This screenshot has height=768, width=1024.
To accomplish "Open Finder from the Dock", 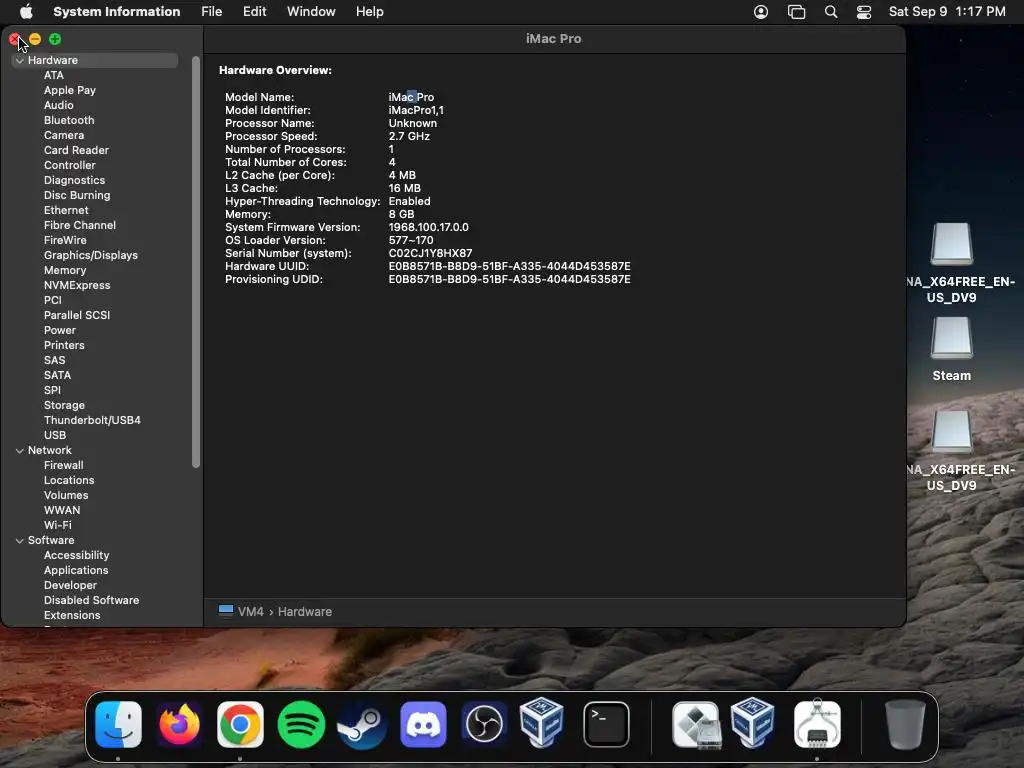I will pos(118,724).
